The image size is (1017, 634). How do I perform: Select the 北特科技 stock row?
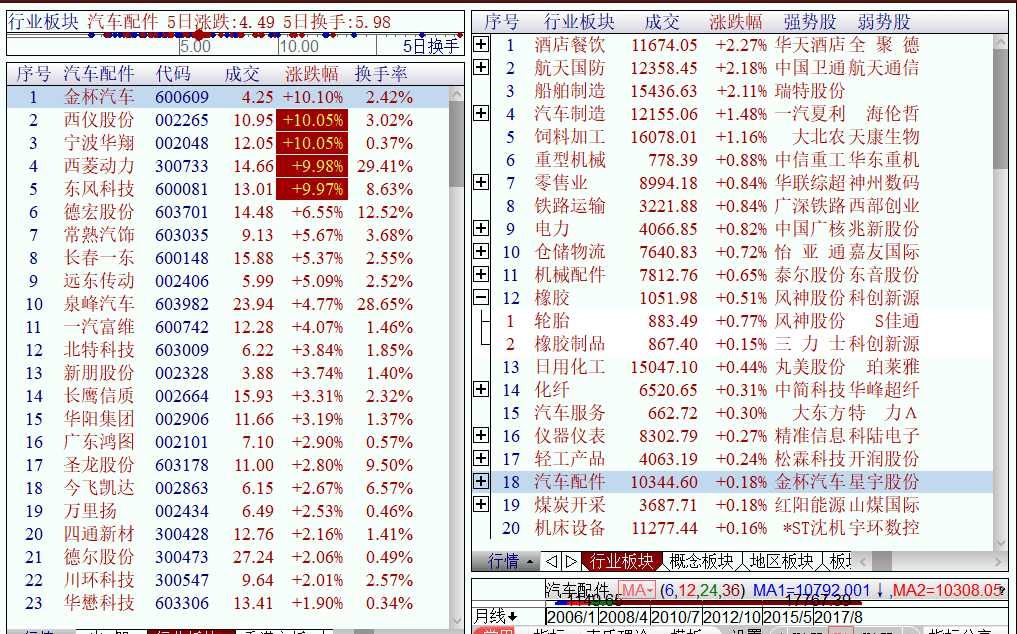tap(228, 350)
